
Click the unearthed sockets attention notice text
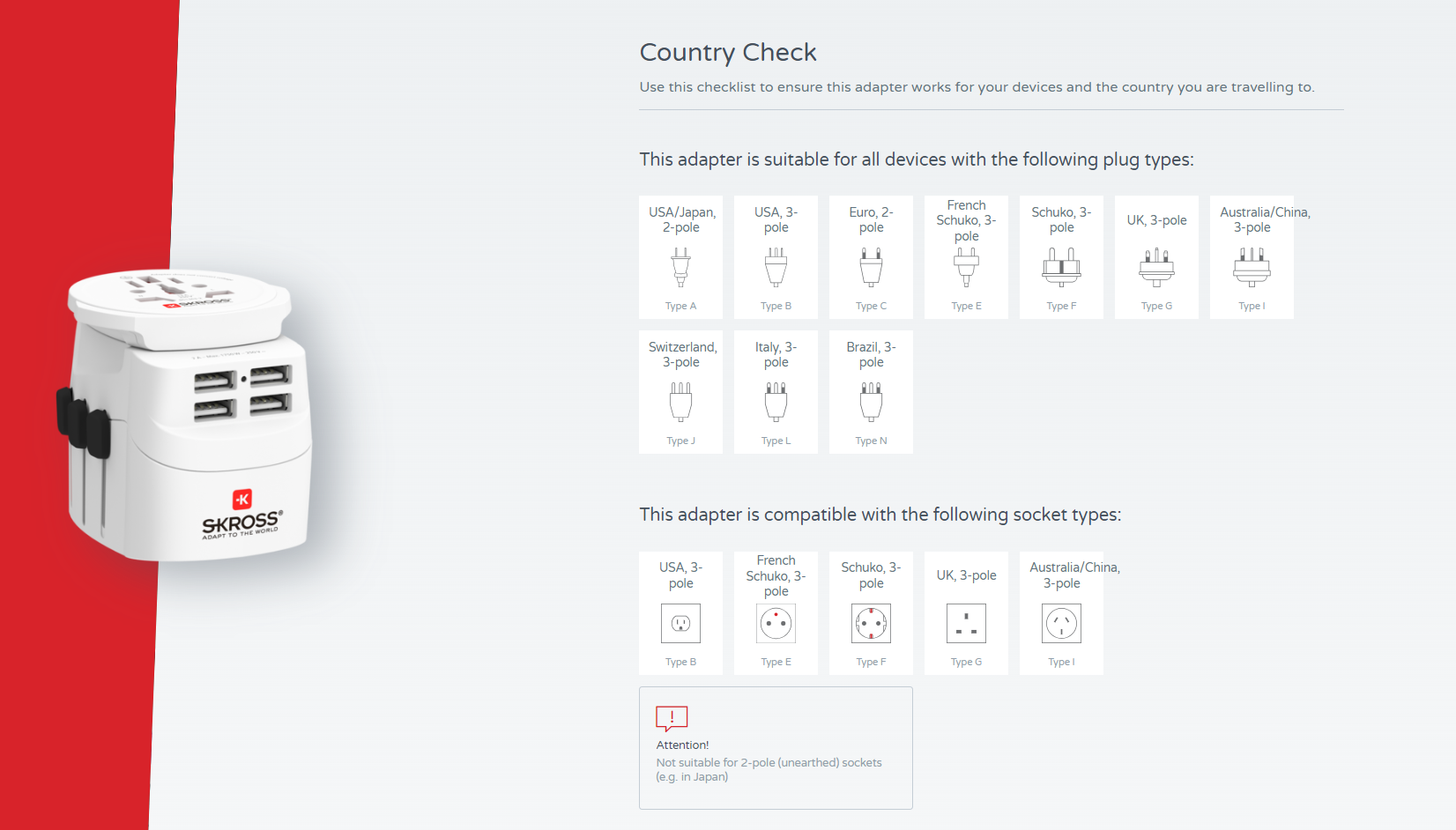tap(769, 769)
